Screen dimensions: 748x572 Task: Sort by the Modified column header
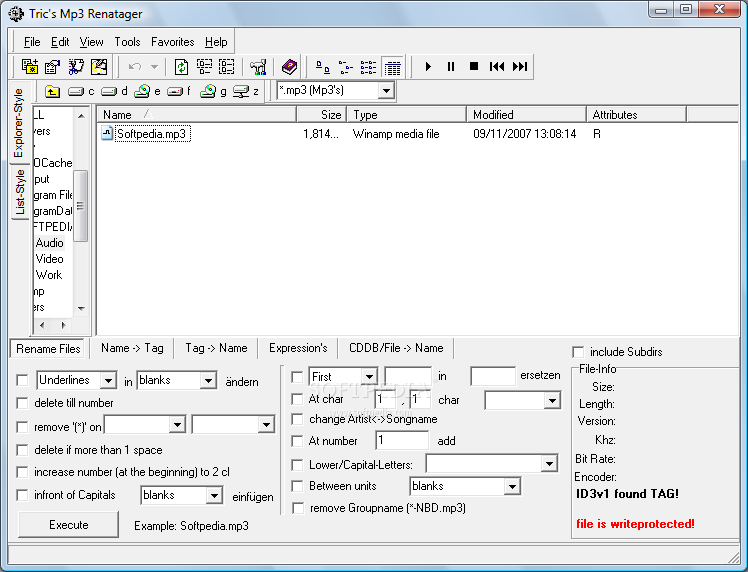point(527,114)
